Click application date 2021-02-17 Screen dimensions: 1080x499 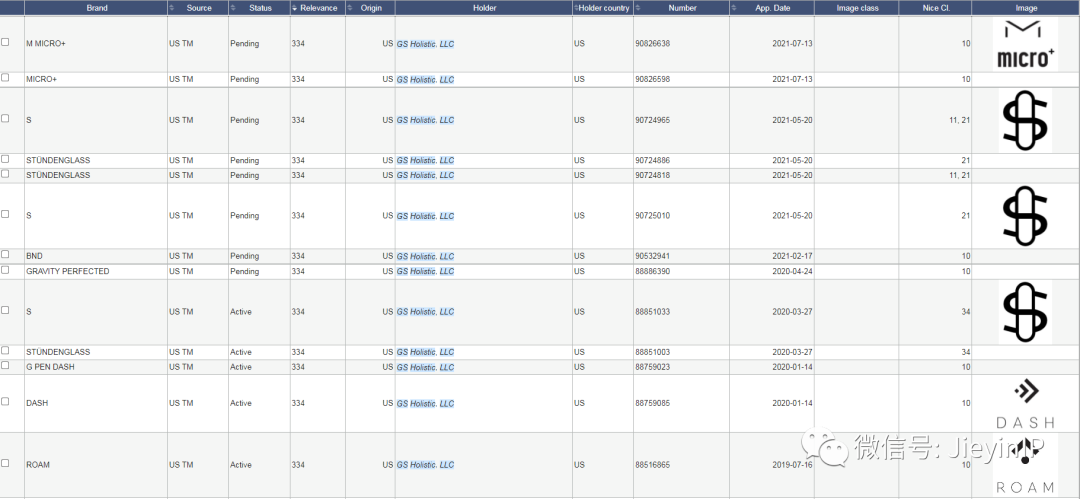(793, 256)
